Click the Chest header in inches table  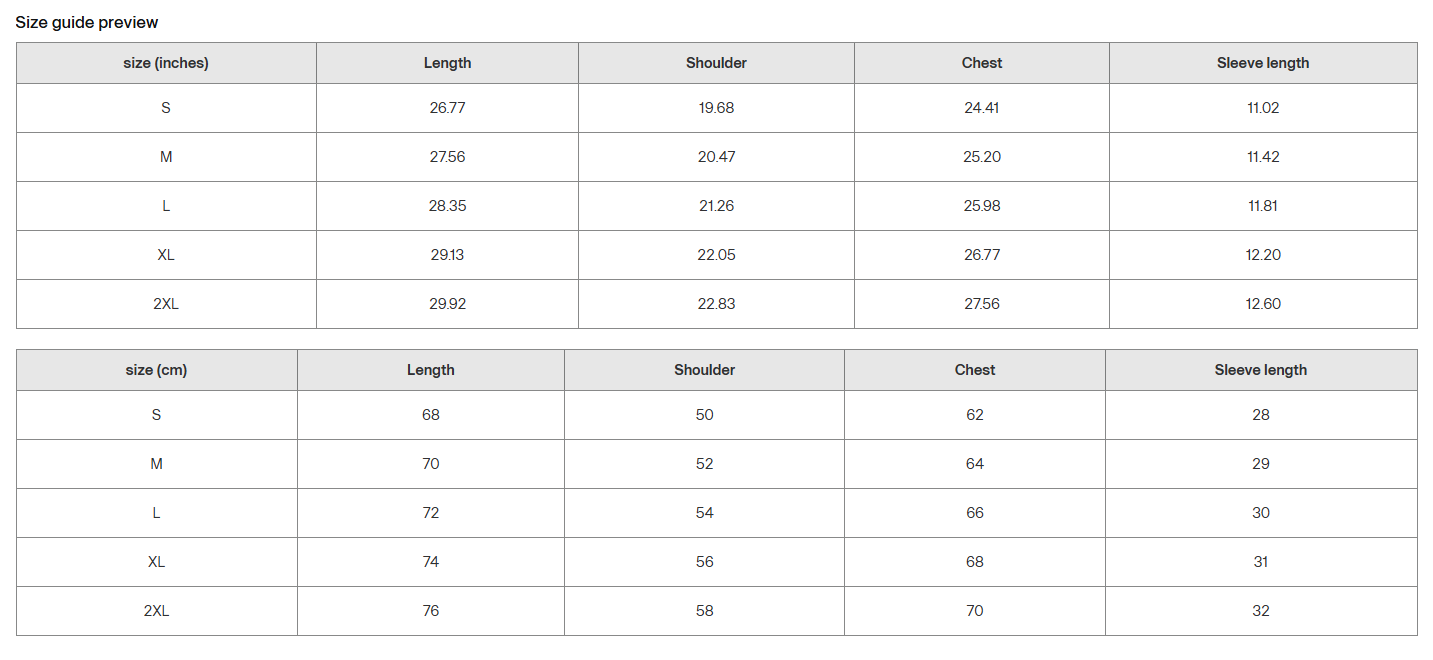982,63
